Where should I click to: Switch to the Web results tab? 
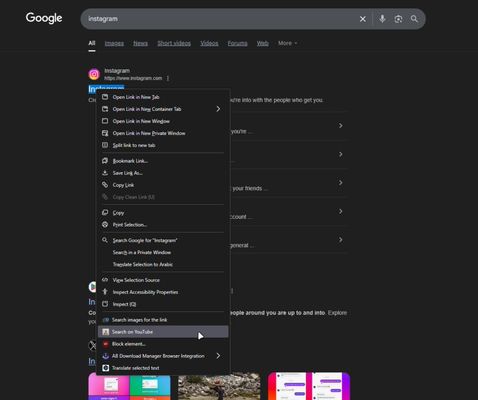263,43
